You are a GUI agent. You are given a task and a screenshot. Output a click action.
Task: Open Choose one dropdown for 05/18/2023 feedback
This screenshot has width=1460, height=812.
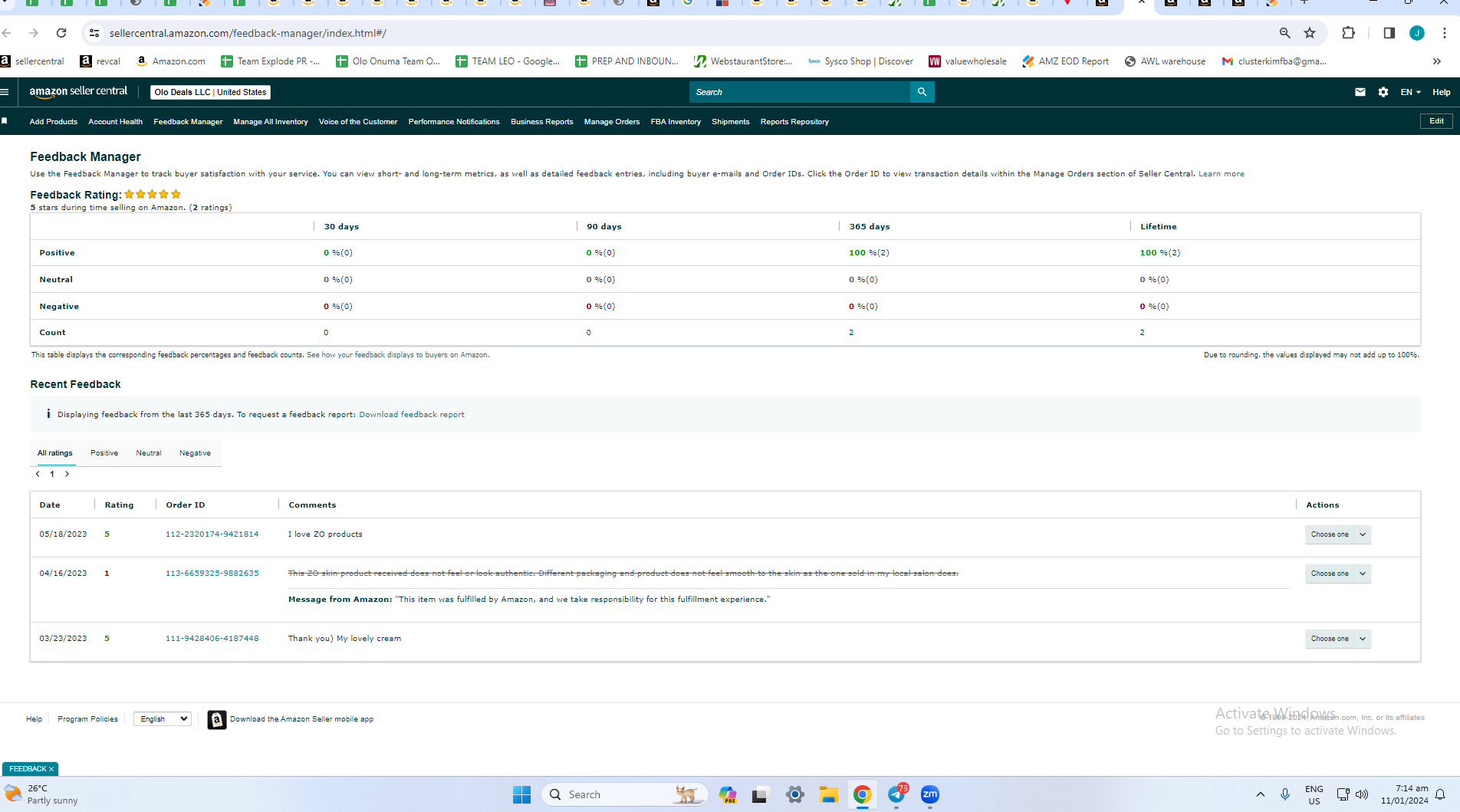tap(1338, 534)
